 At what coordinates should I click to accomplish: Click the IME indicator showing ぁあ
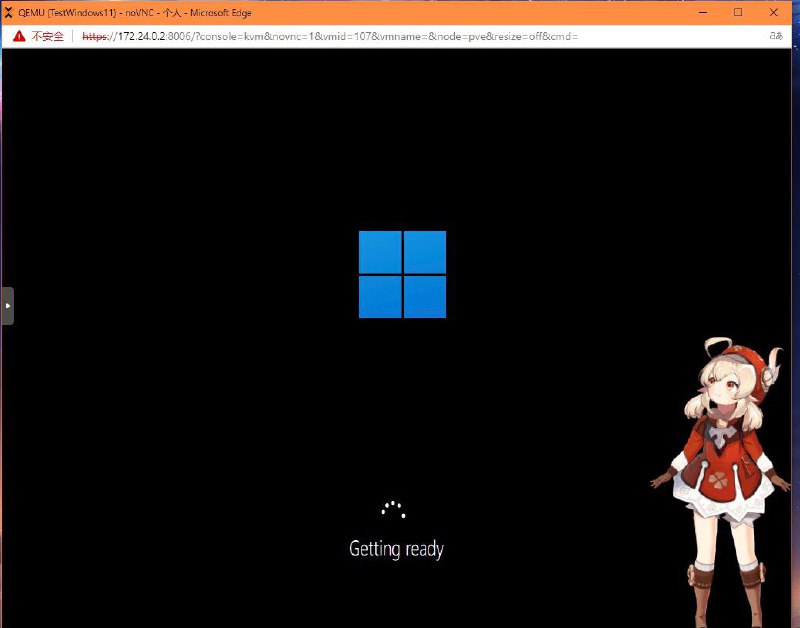pos(774,36)
